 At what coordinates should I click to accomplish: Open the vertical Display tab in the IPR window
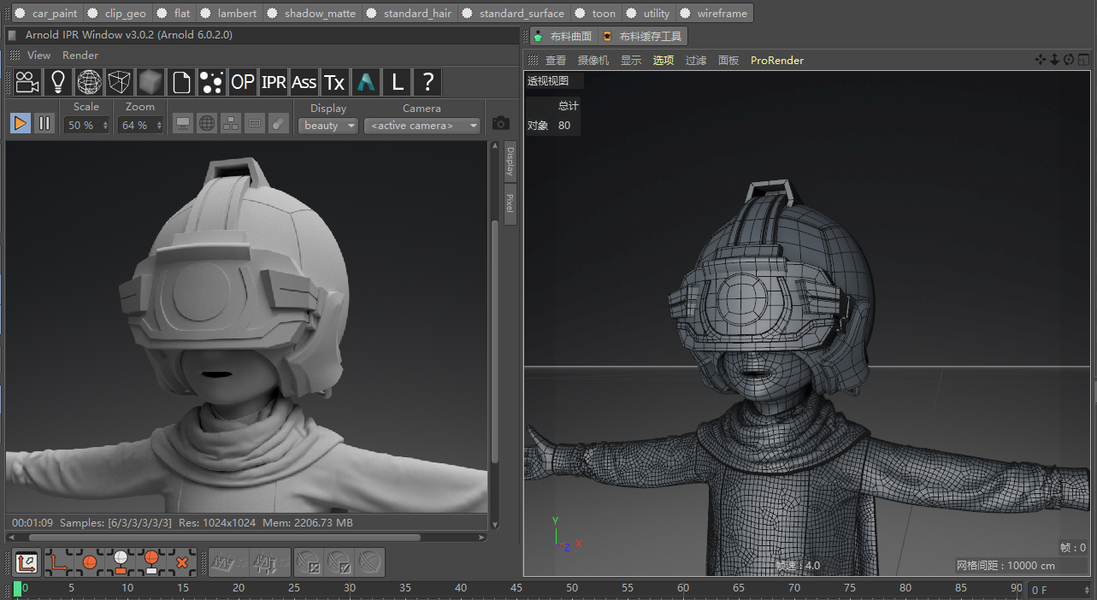point(510,162)
